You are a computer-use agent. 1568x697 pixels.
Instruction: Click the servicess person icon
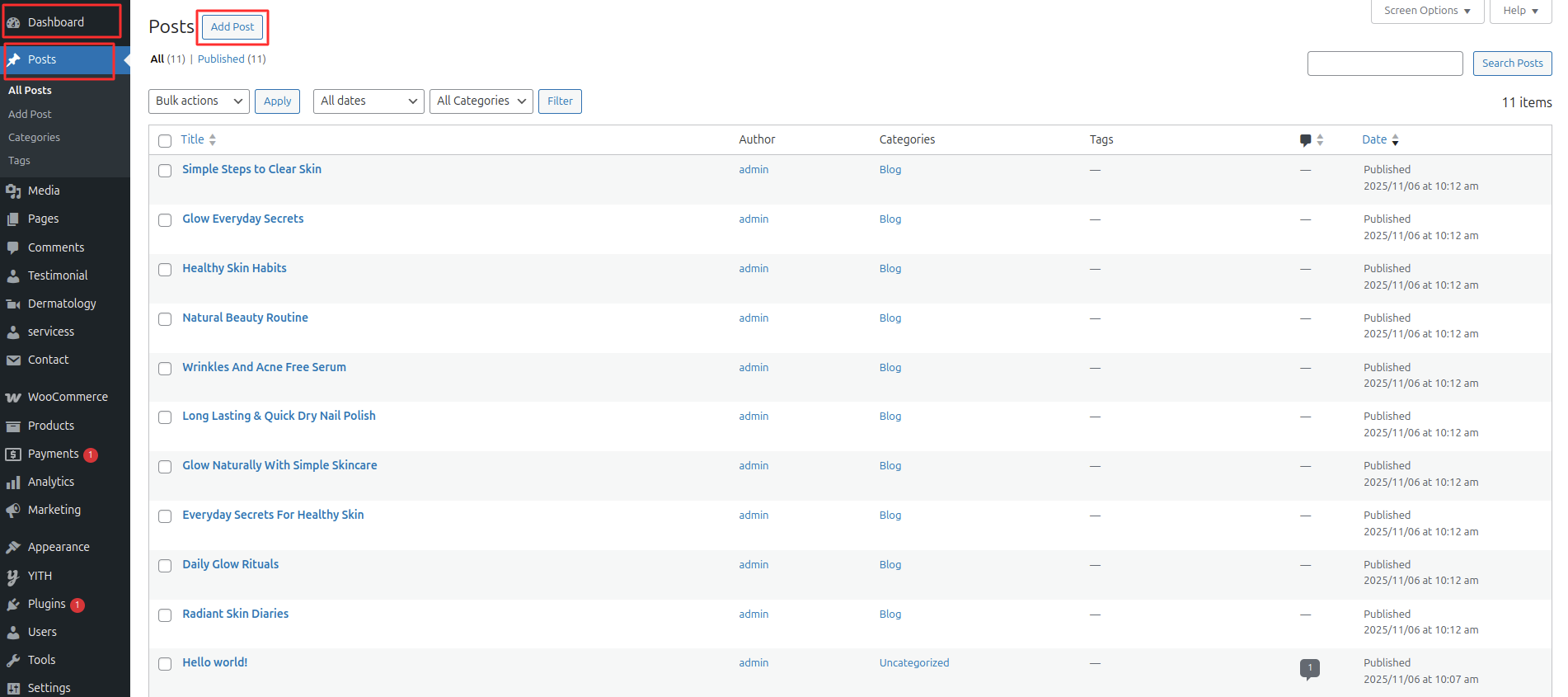[x=13, y=332]
